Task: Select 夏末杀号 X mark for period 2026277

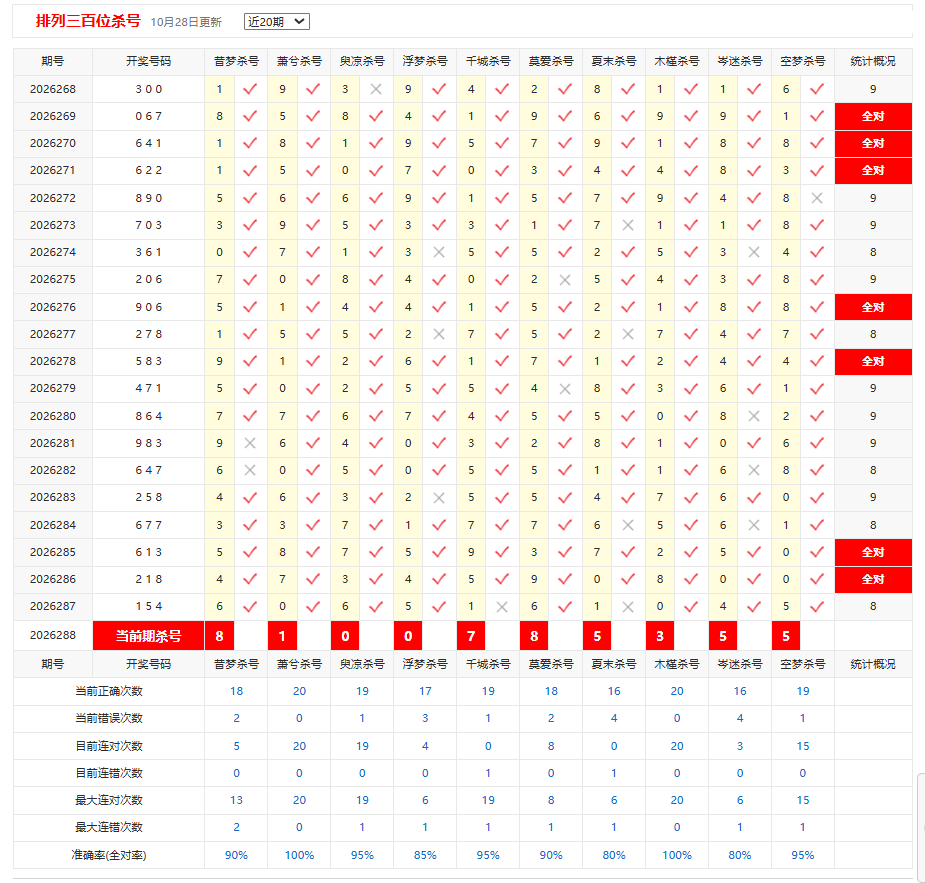Action: 628,334
